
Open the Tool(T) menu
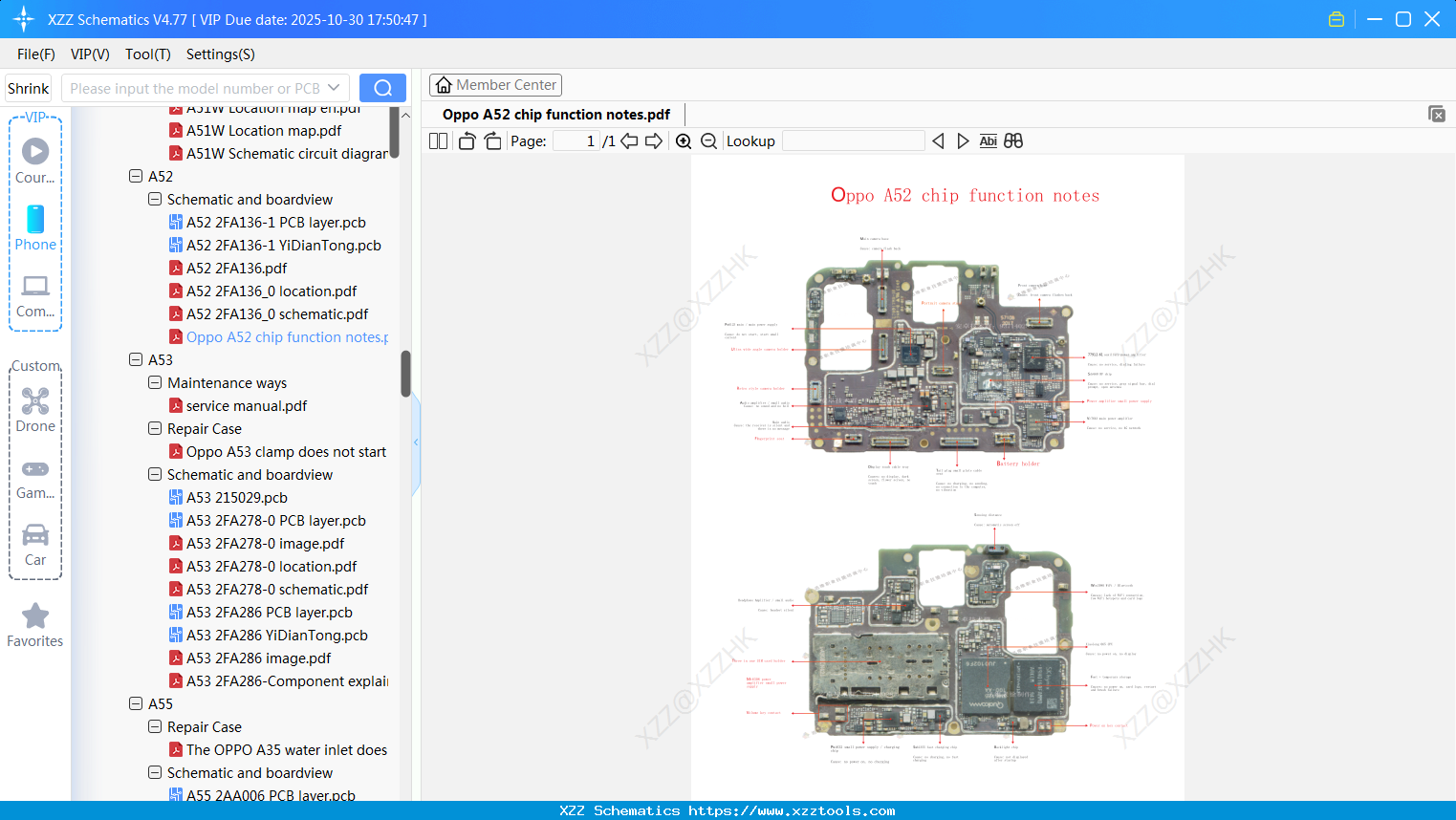pyautogui.click(x=147, y=54)
